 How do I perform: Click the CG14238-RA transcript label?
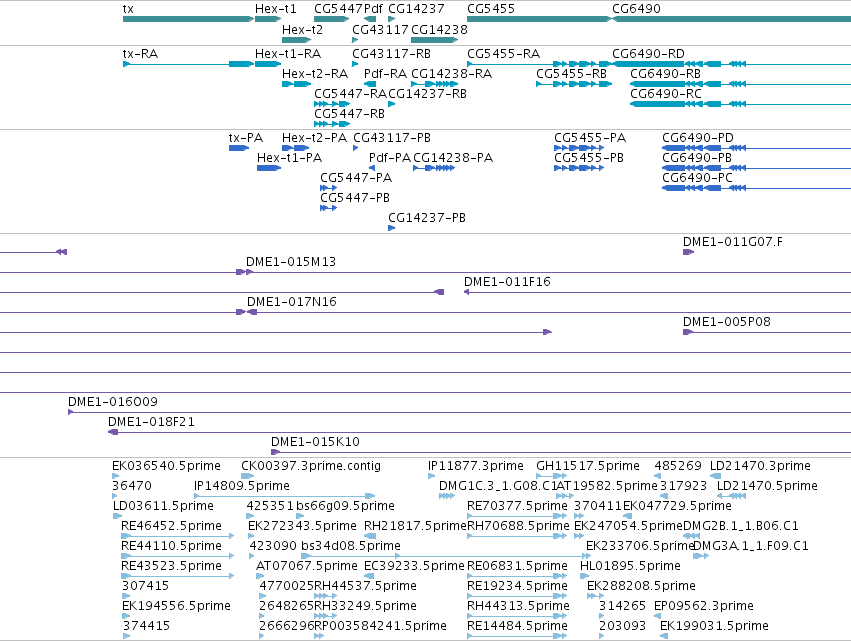[452, 73]
